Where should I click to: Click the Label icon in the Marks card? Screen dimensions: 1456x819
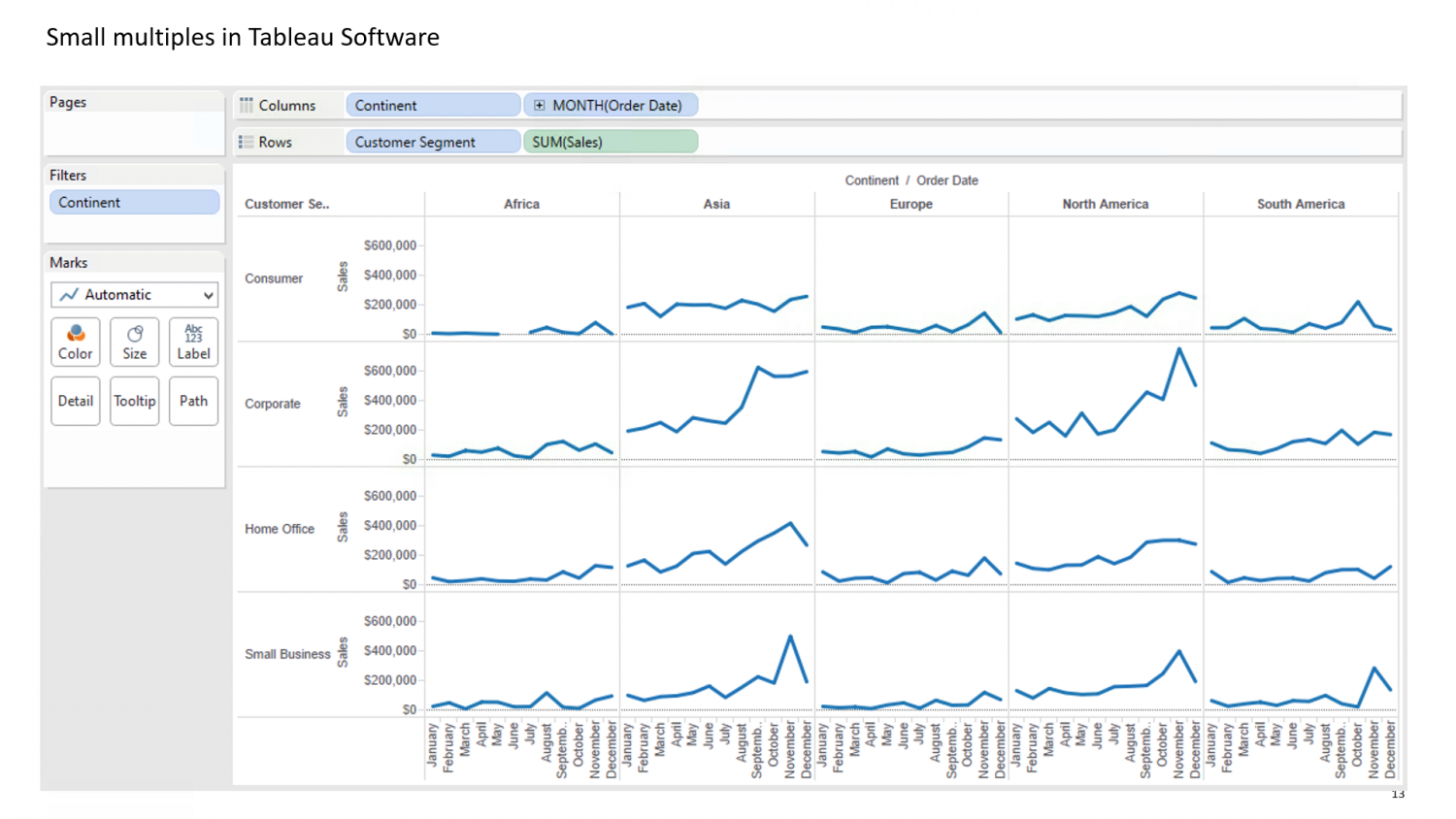[193, 342]
